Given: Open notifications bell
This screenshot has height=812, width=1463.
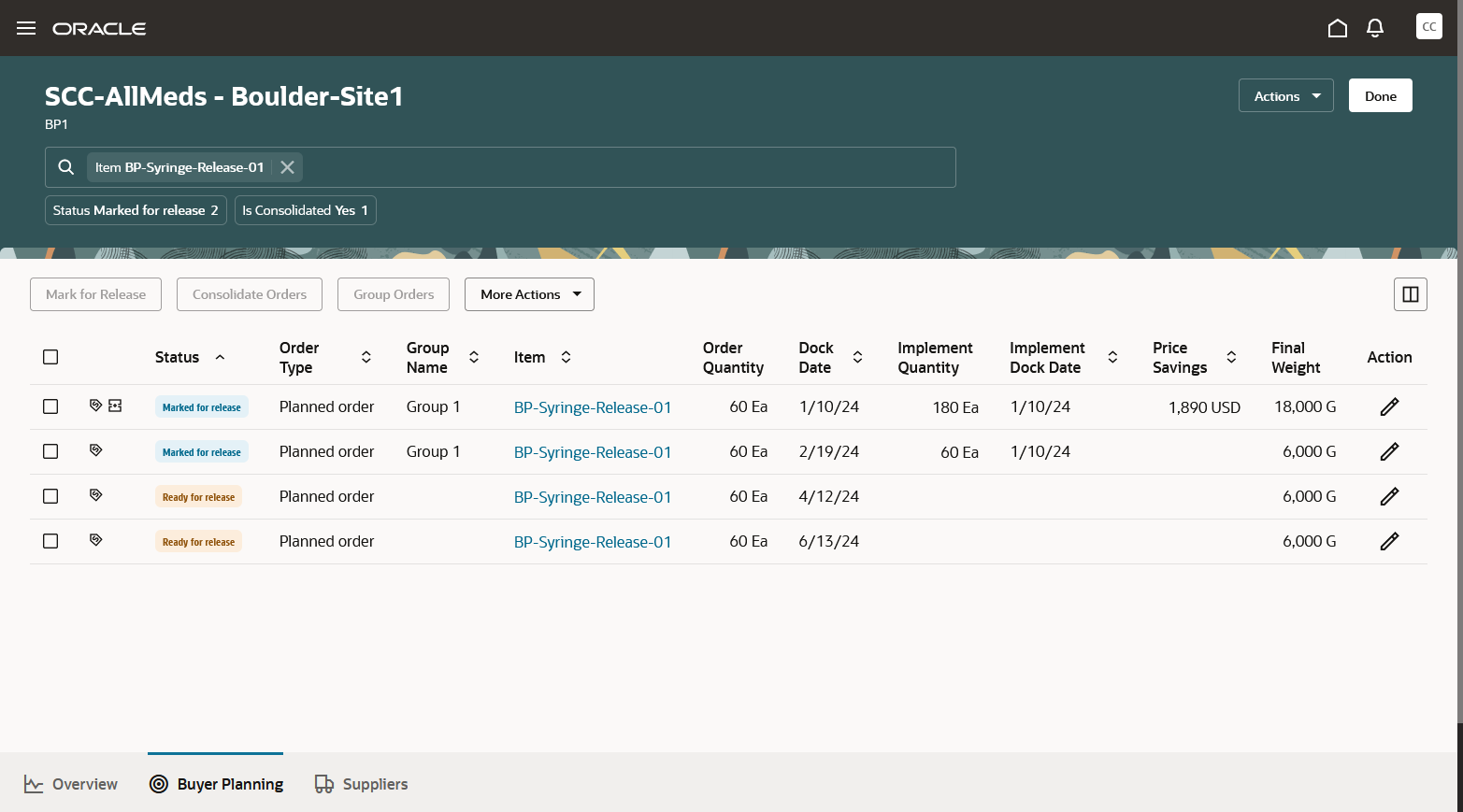Looking at the screenshot, I should coord(1375,28).
